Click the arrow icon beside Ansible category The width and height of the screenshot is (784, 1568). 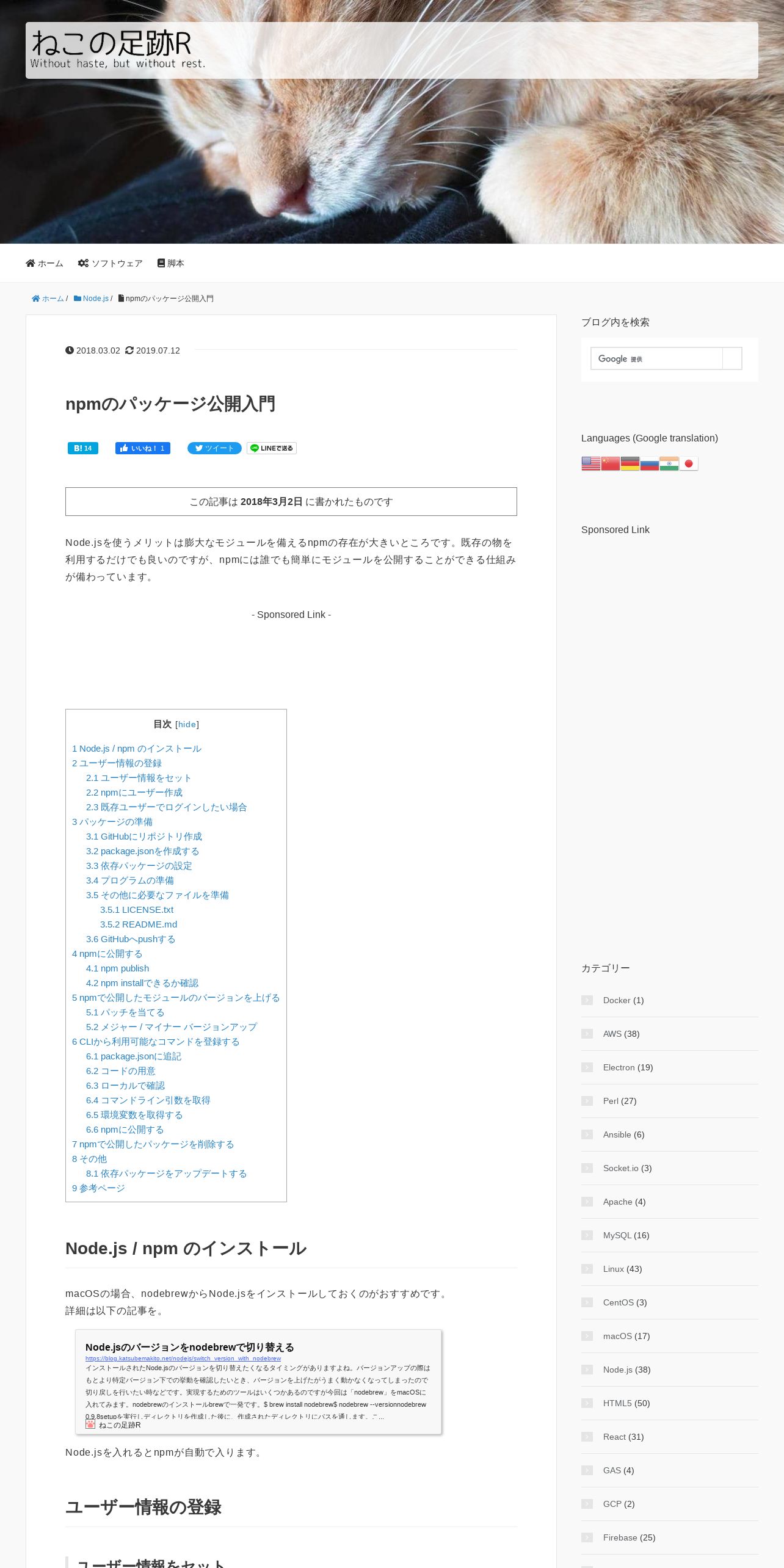tap(587, 1134)
